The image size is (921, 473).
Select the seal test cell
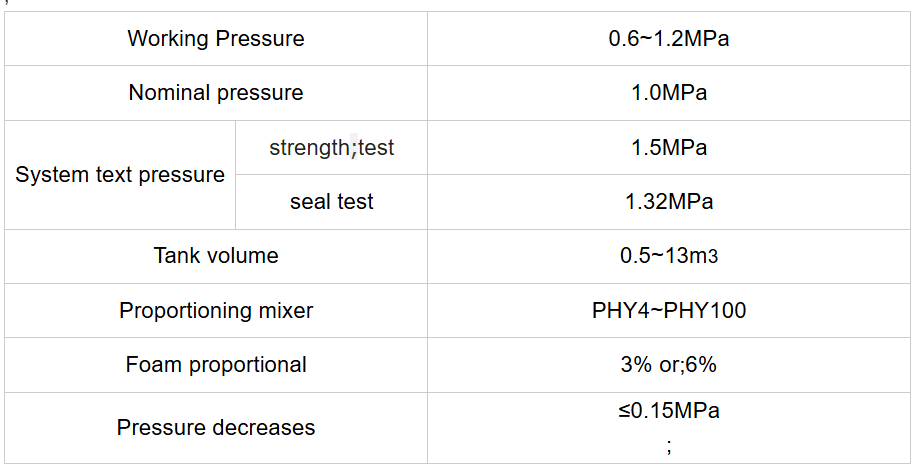[x=331, y=202]
